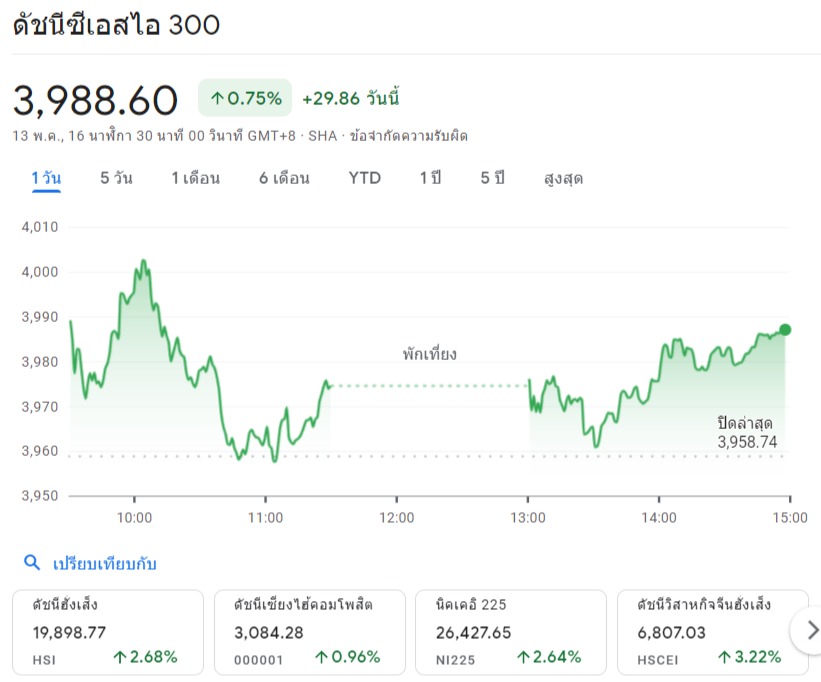
Task: Switch to the 5 ปี range
Action: [492, 178]
